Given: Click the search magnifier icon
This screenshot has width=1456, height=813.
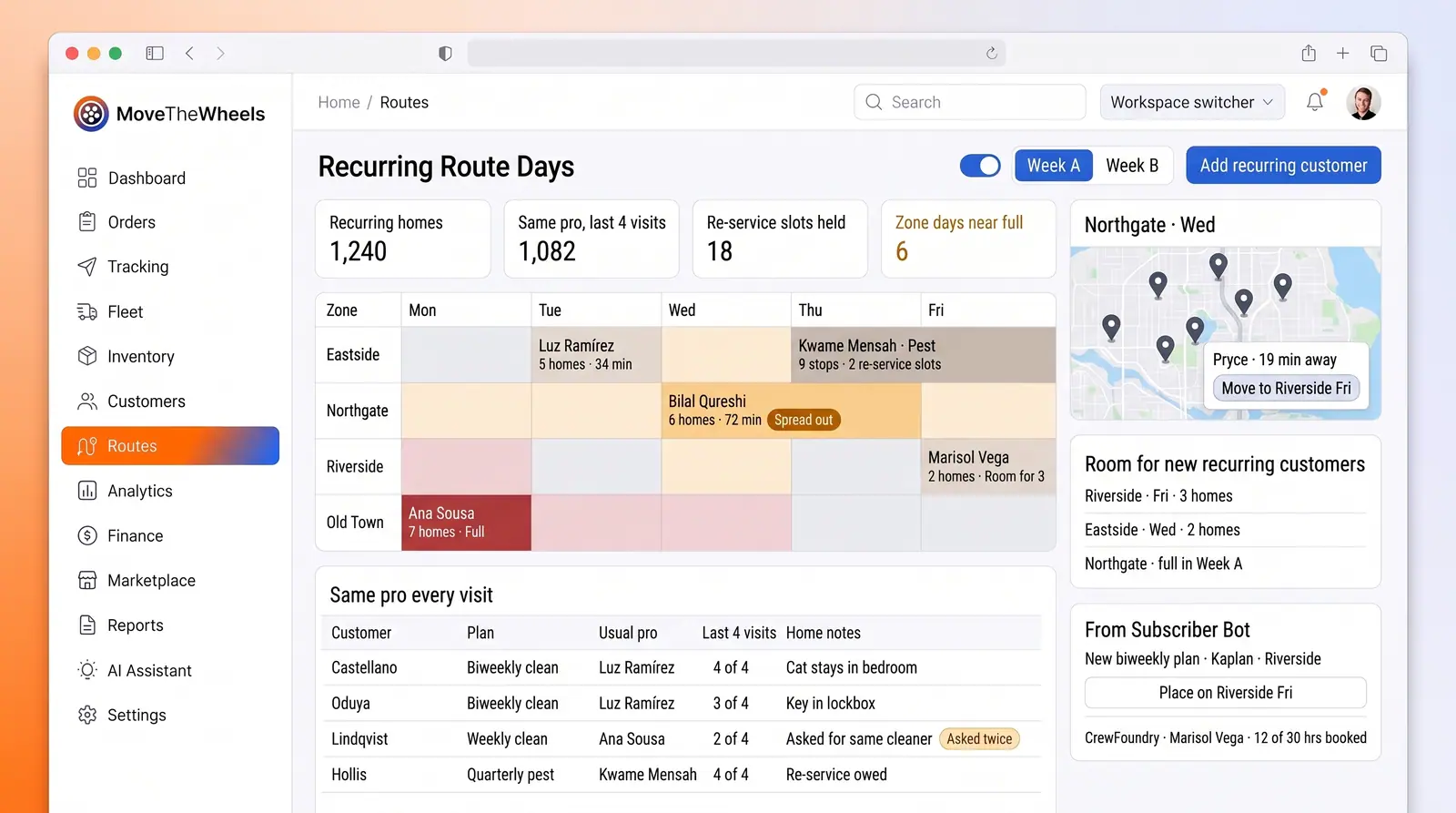Looking at the screenshot, I should pos(874,102).
